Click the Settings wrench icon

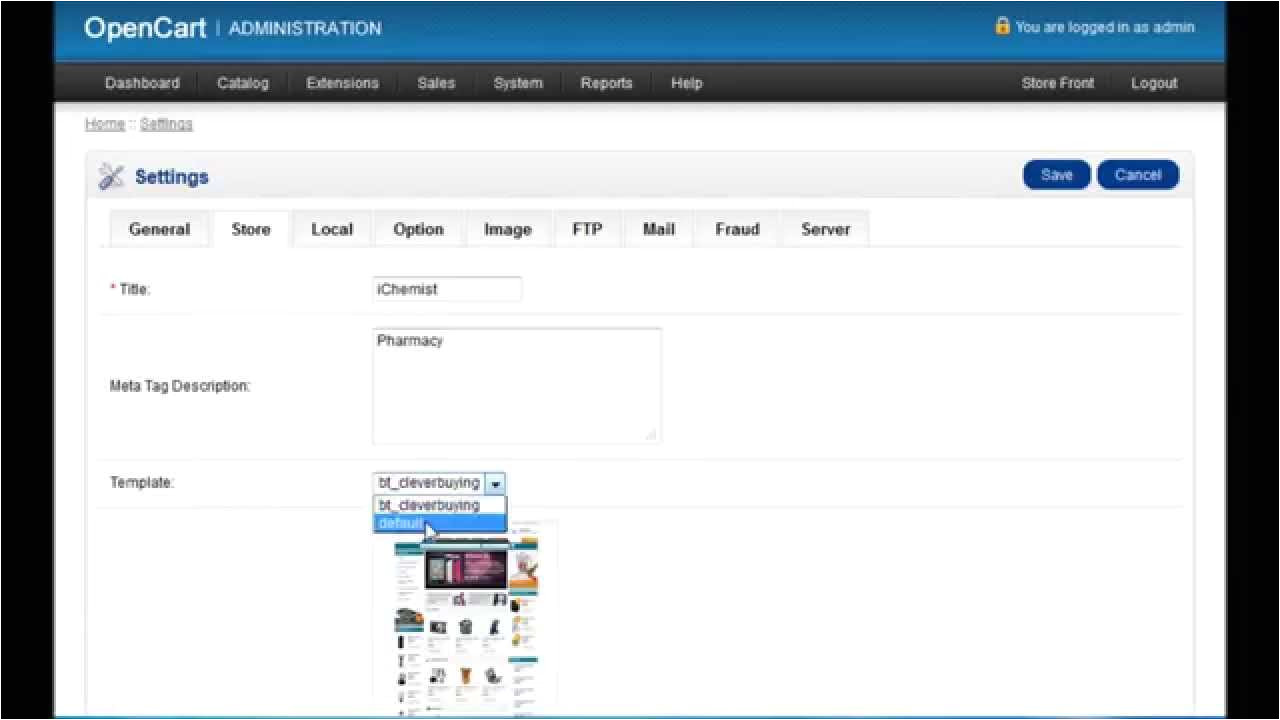coord(111,177)
